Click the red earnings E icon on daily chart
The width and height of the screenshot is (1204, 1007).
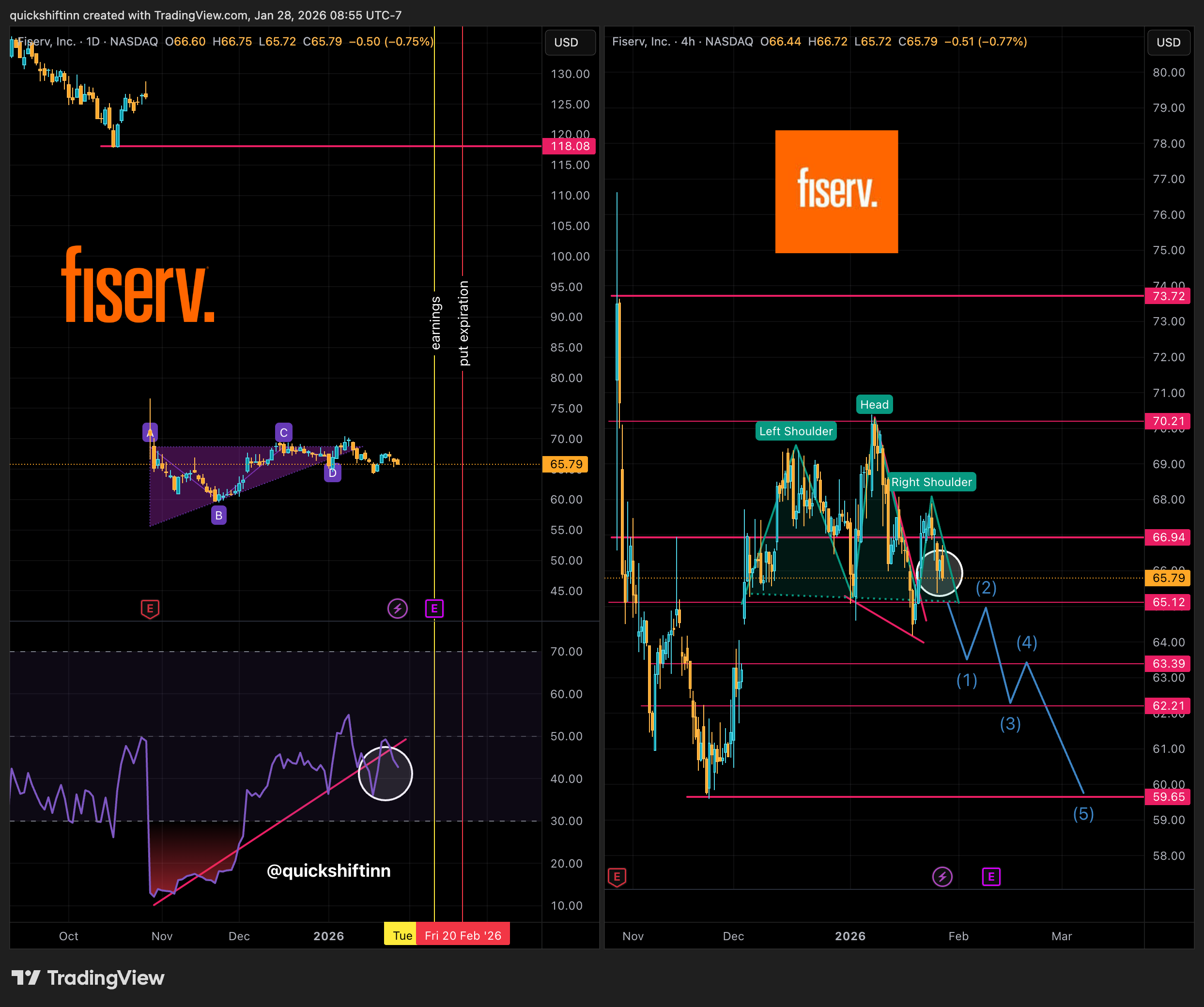[x=150, y=609]
